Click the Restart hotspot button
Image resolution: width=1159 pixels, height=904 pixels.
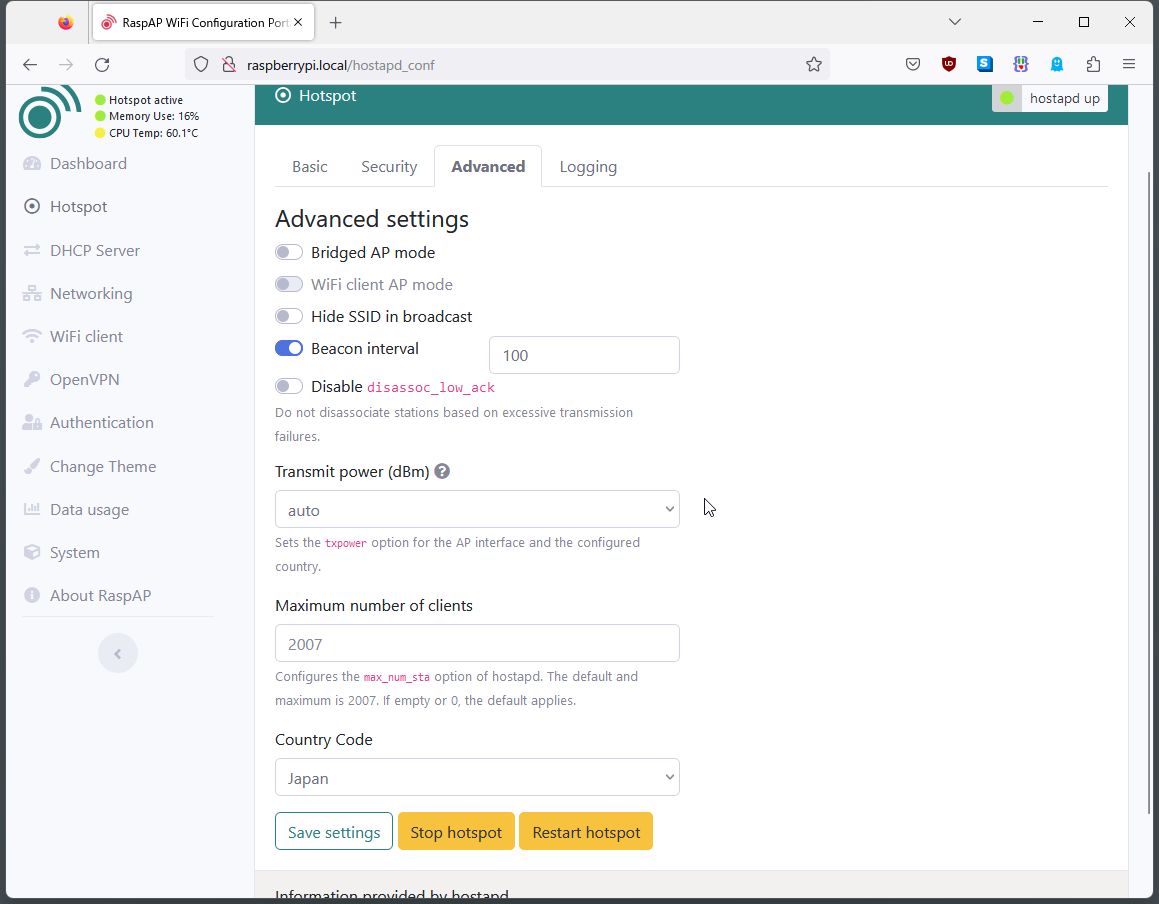tap(586, 832)
